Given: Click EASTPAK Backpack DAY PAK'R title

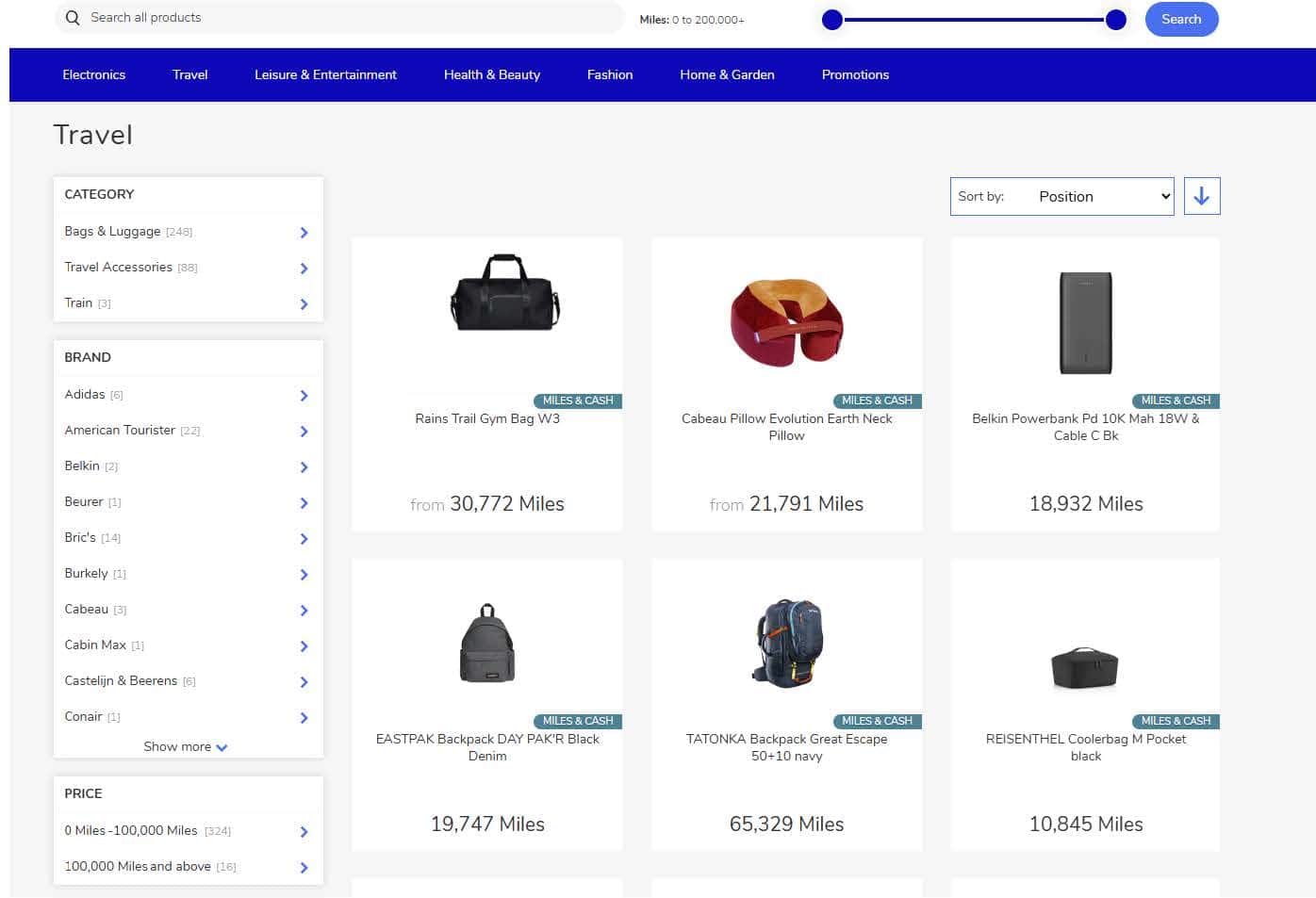Looking at the screenshot, I should [x=487, y=747].
